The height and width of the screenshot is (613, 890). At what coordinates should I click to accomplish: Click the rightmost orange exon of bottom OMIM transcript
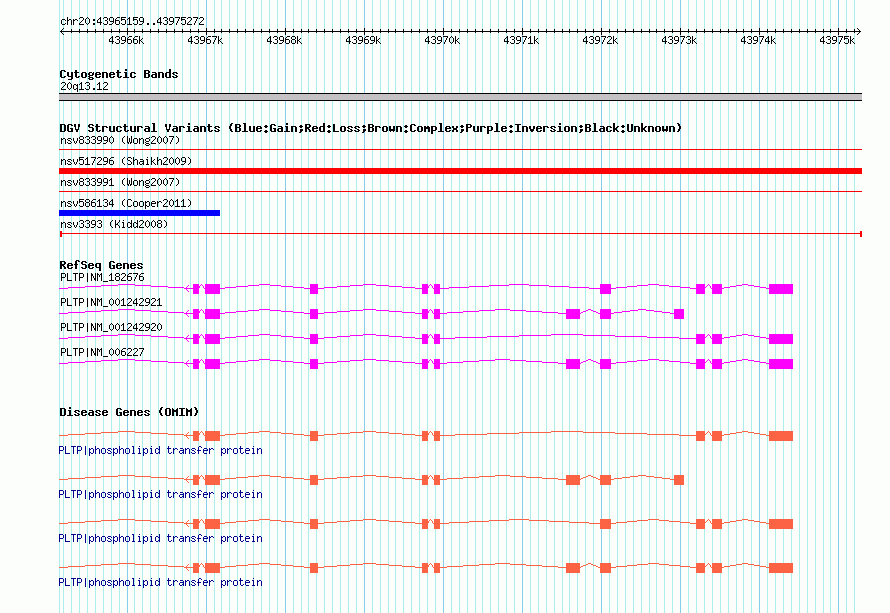coord(781,568)
